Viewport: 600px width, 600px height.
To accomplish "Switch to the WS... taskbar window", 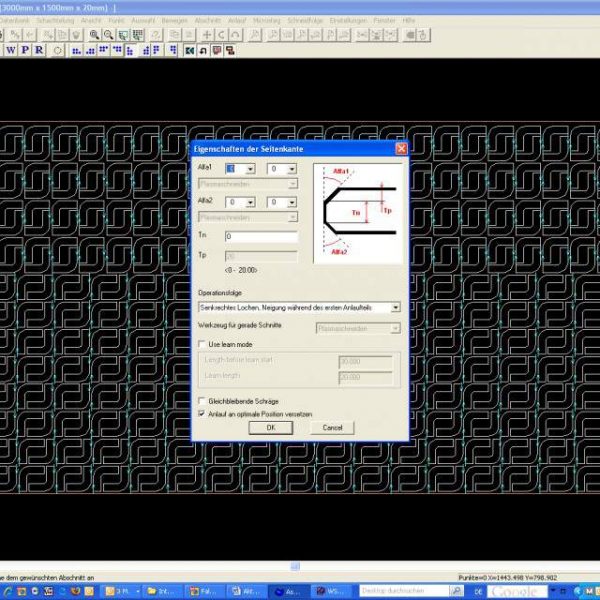I will (331, 591).
